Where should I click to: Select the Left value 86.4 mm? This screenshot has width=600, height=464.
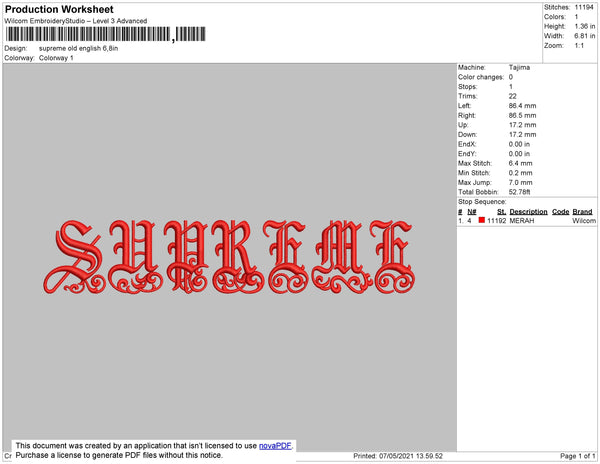[522, 106]
